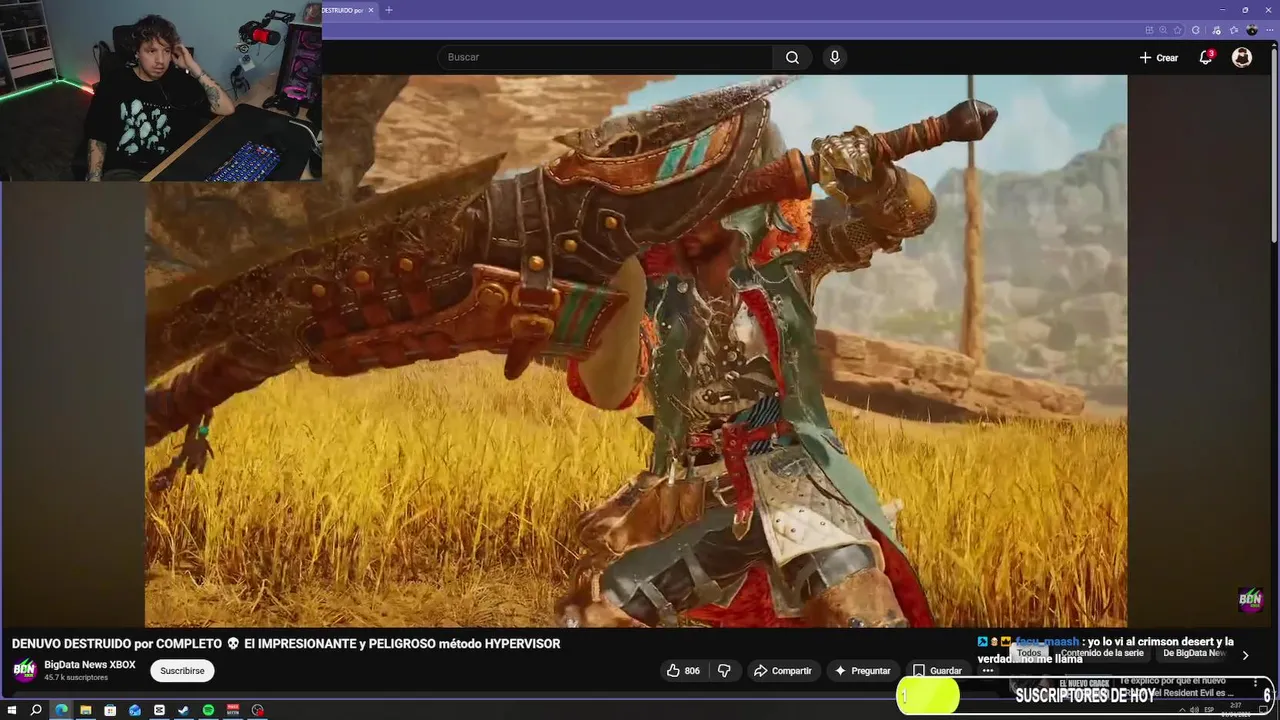1280x720 pixels.
Task: Click the YouTube search magnifier button
Action: click(792, 57)
